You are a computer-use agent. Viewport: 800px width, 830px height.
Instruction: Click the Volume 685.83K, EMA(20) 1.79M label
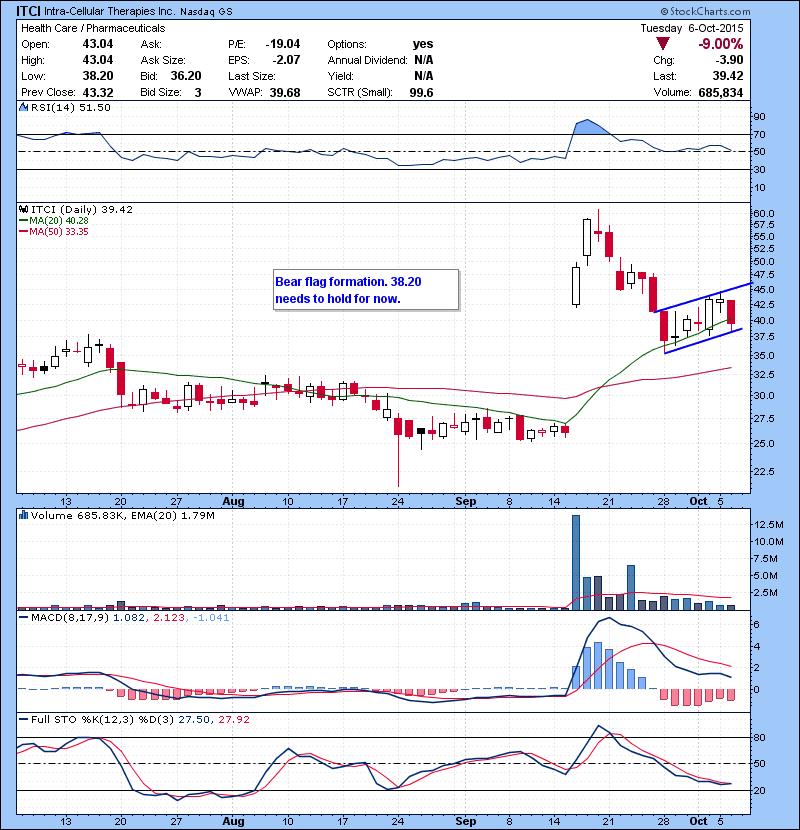coord(123,515)
